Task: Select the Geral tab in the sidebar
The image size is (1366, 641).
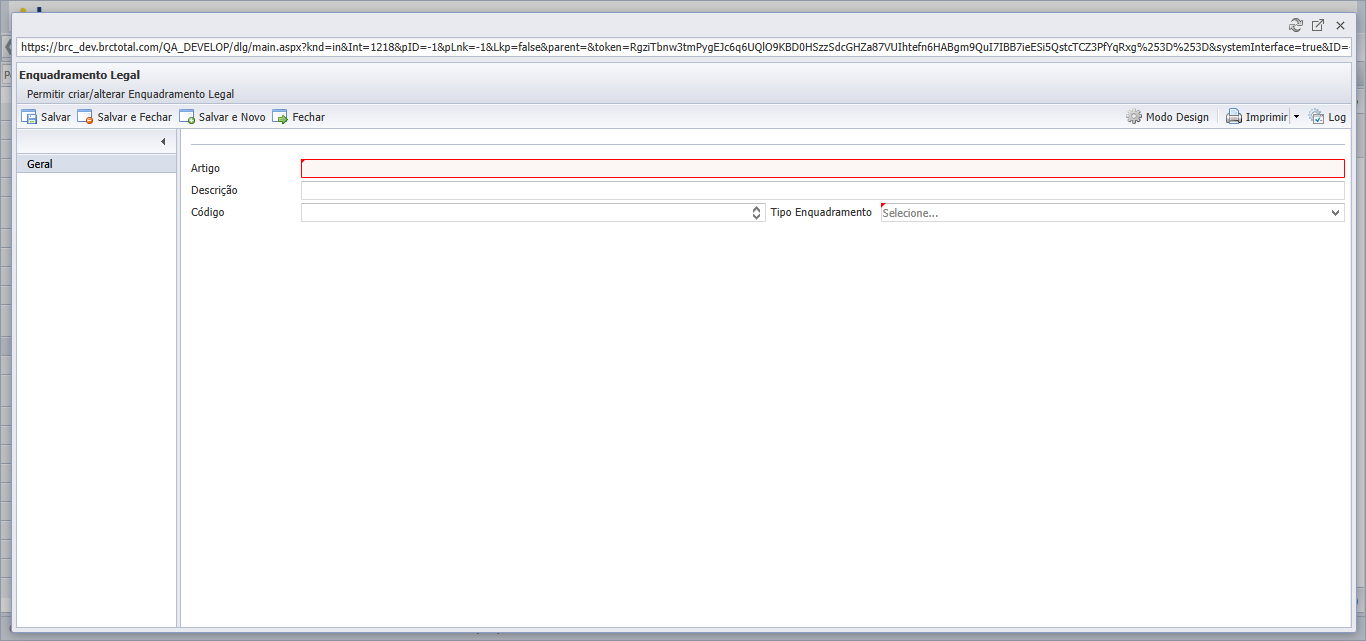Action: point(97,164)
